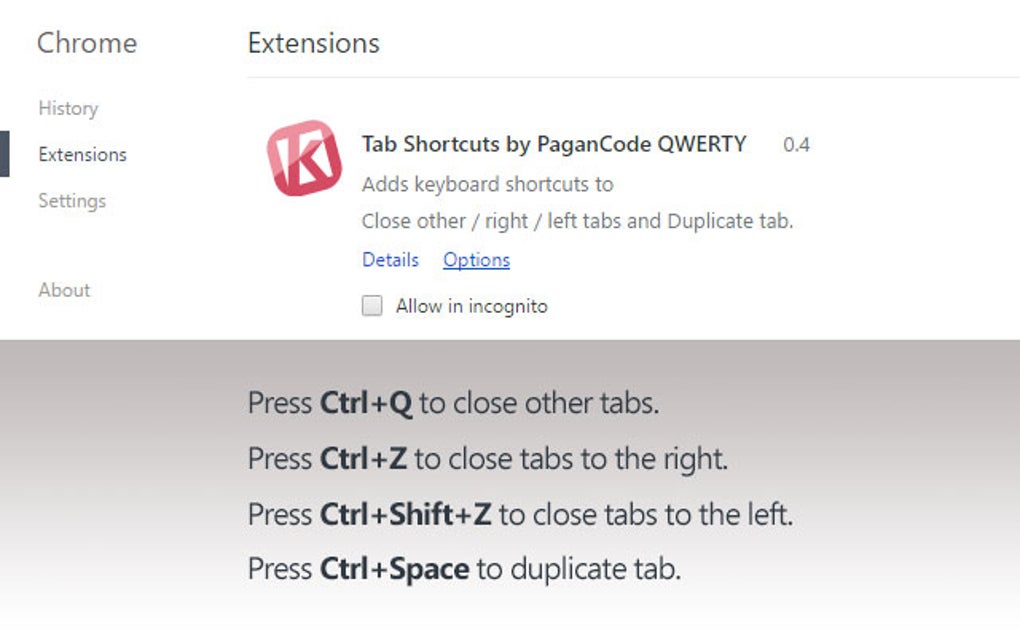The image size is (1020, 638).
Task: Select Extensions in the sidebar
Action: point(82,154)
